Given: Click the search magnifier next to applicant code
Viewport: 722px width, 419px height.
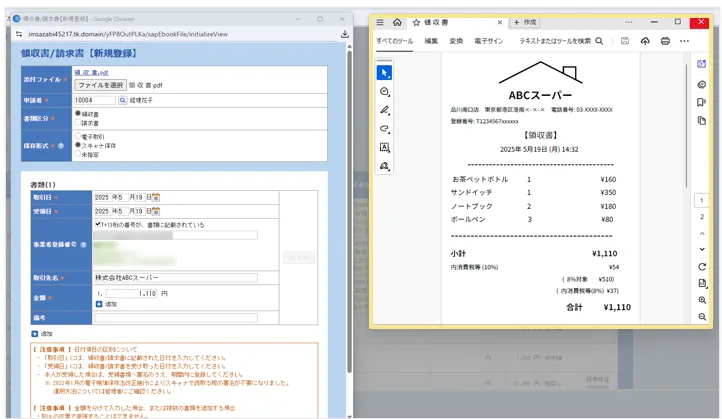Looking at the screenshot, I should pyautogui.click(x=123, y=100).
